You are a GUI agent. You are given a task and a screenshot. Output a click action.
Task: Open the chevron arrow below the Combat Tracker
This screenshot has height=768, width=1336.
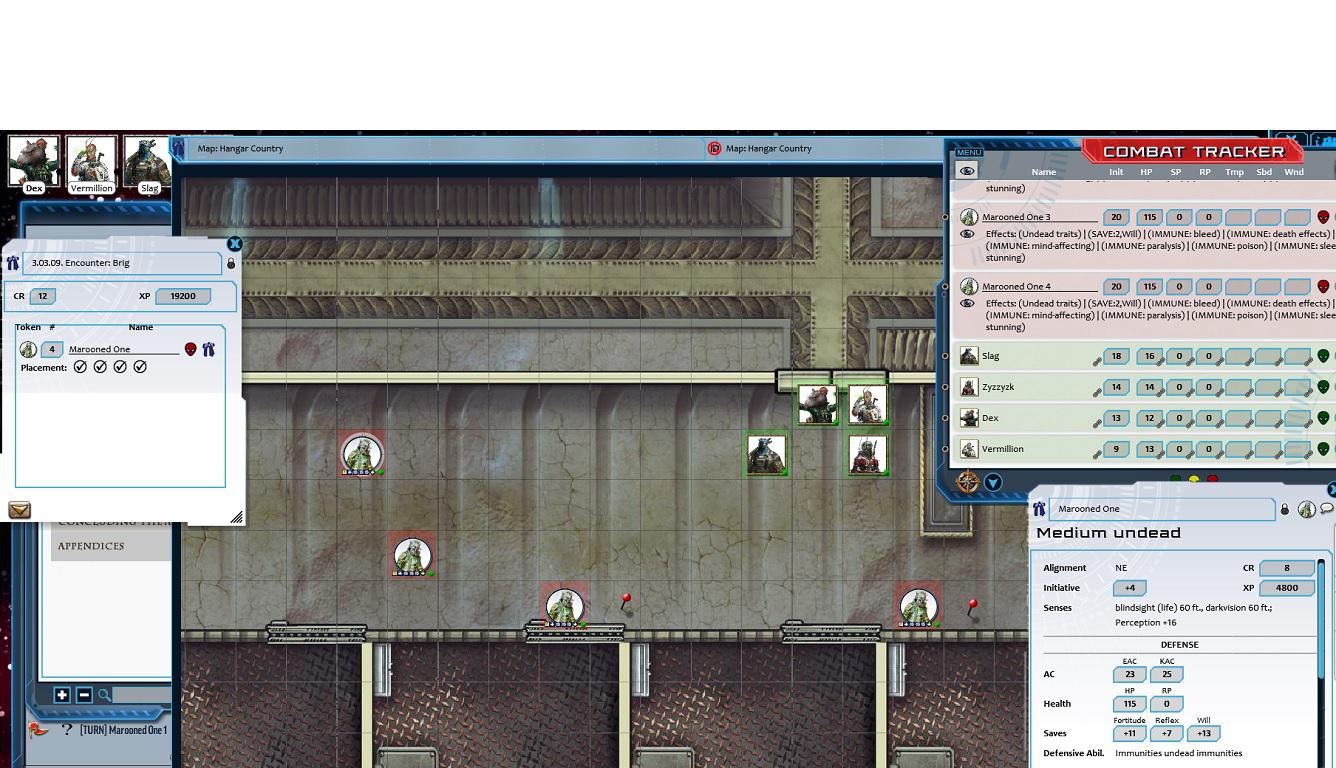993,481
